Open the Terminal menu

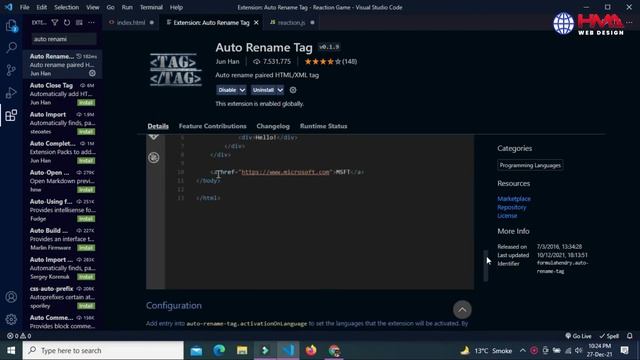pyautogui.click(x=151, y=7)
